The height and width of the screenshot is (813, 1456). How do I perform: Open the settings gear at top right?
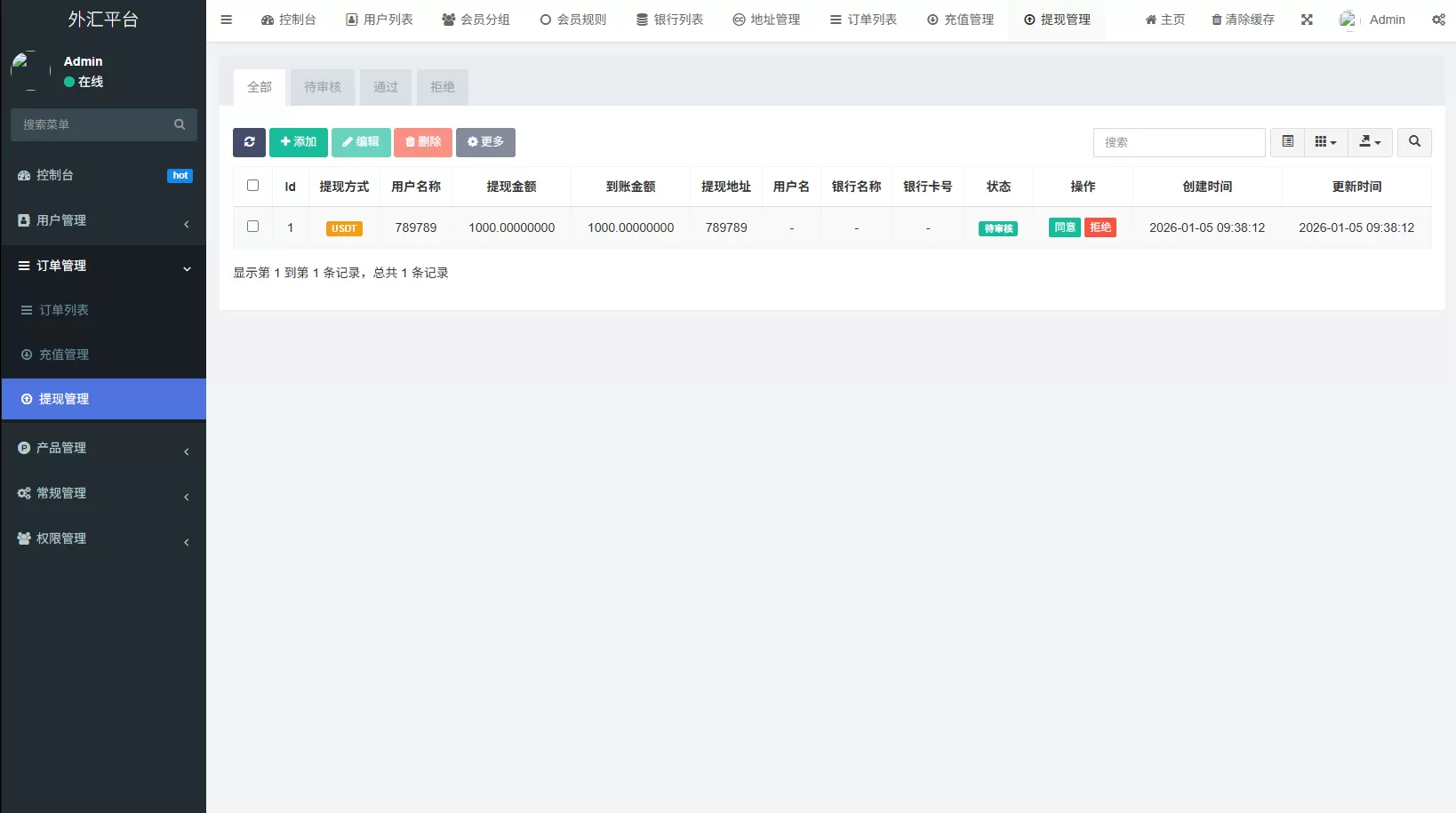pos(1438,19)
